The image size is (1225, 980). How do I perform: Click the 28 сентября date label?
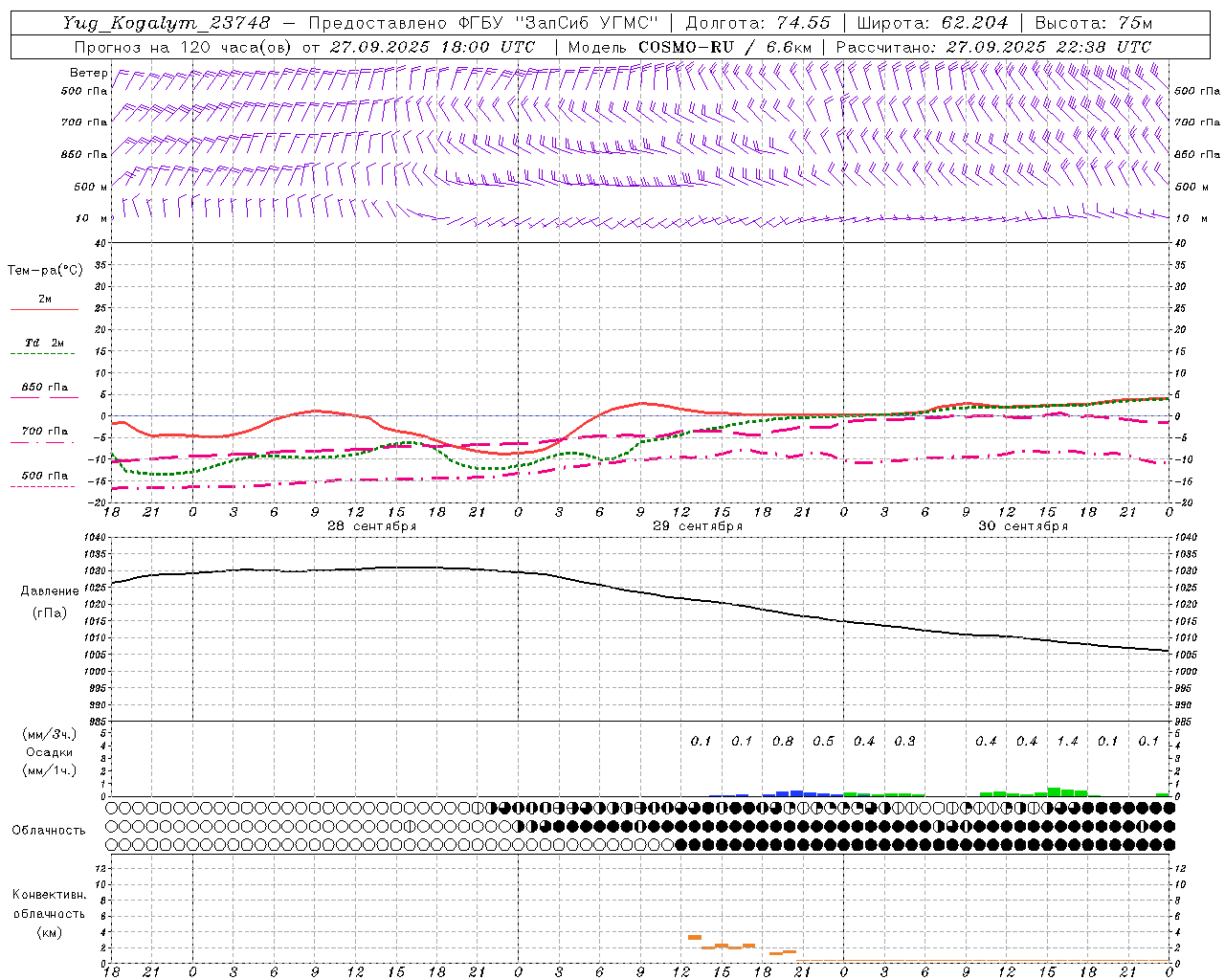click(x=371, y=526)
